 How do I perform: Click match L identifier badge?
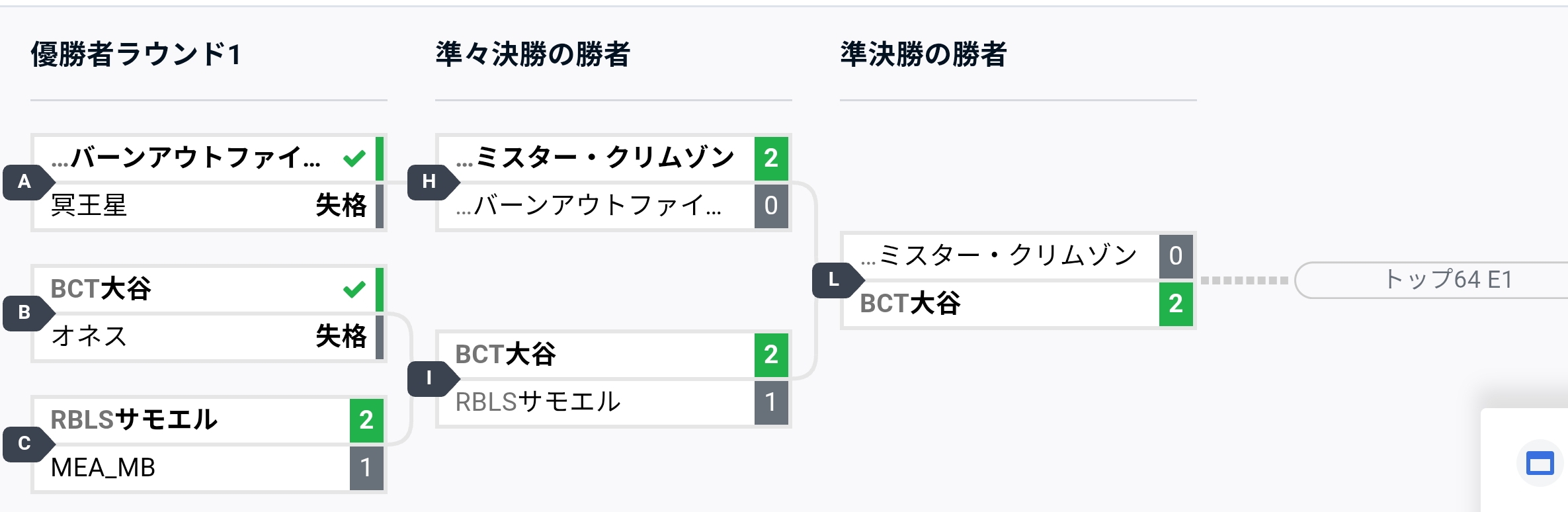tap(834, 280)
